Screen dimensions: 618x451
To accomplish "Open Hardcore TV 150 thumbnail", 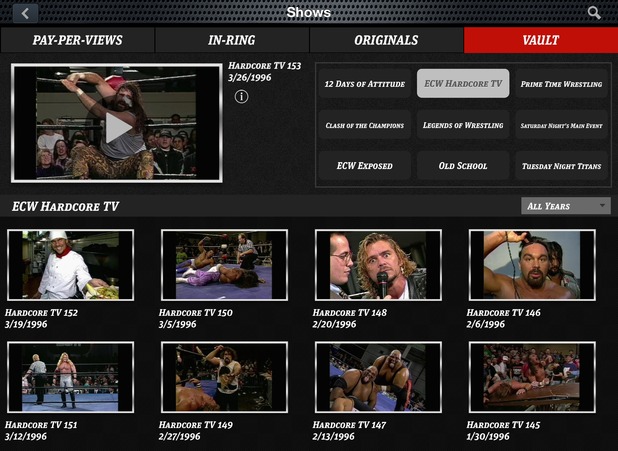I will coord(224,265).
